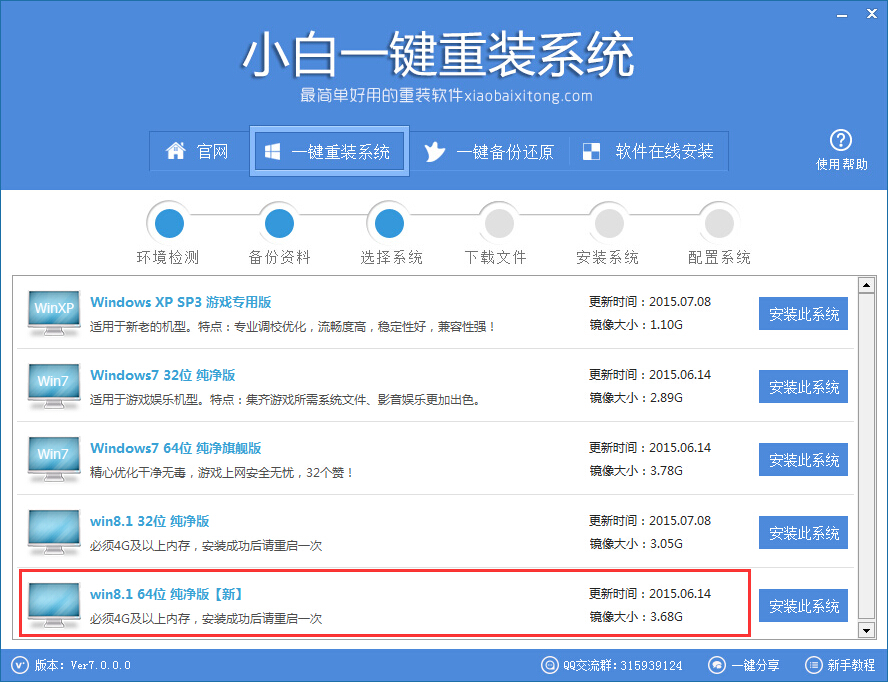This screenshot has height=682, width=888.
Task: Select the lightning icon on 一键备份还原
Action: 435,151
